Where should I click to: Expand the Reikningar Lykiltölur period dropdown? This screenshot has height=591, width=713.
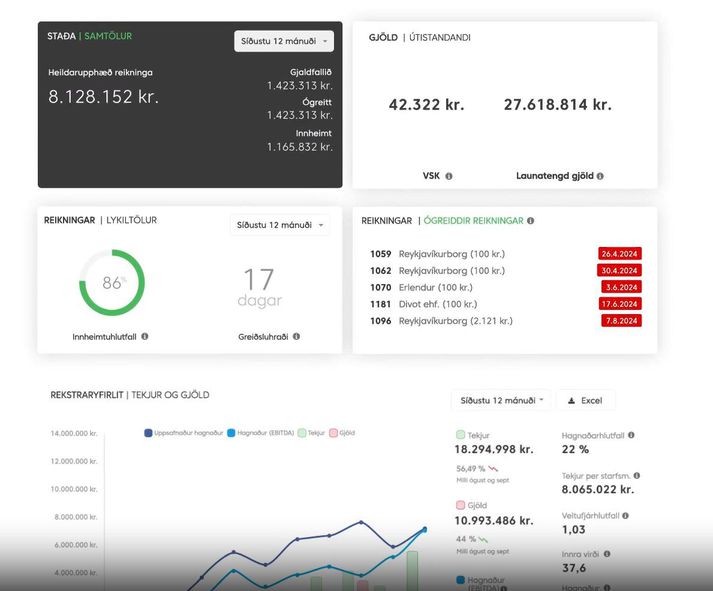[279, 225]
